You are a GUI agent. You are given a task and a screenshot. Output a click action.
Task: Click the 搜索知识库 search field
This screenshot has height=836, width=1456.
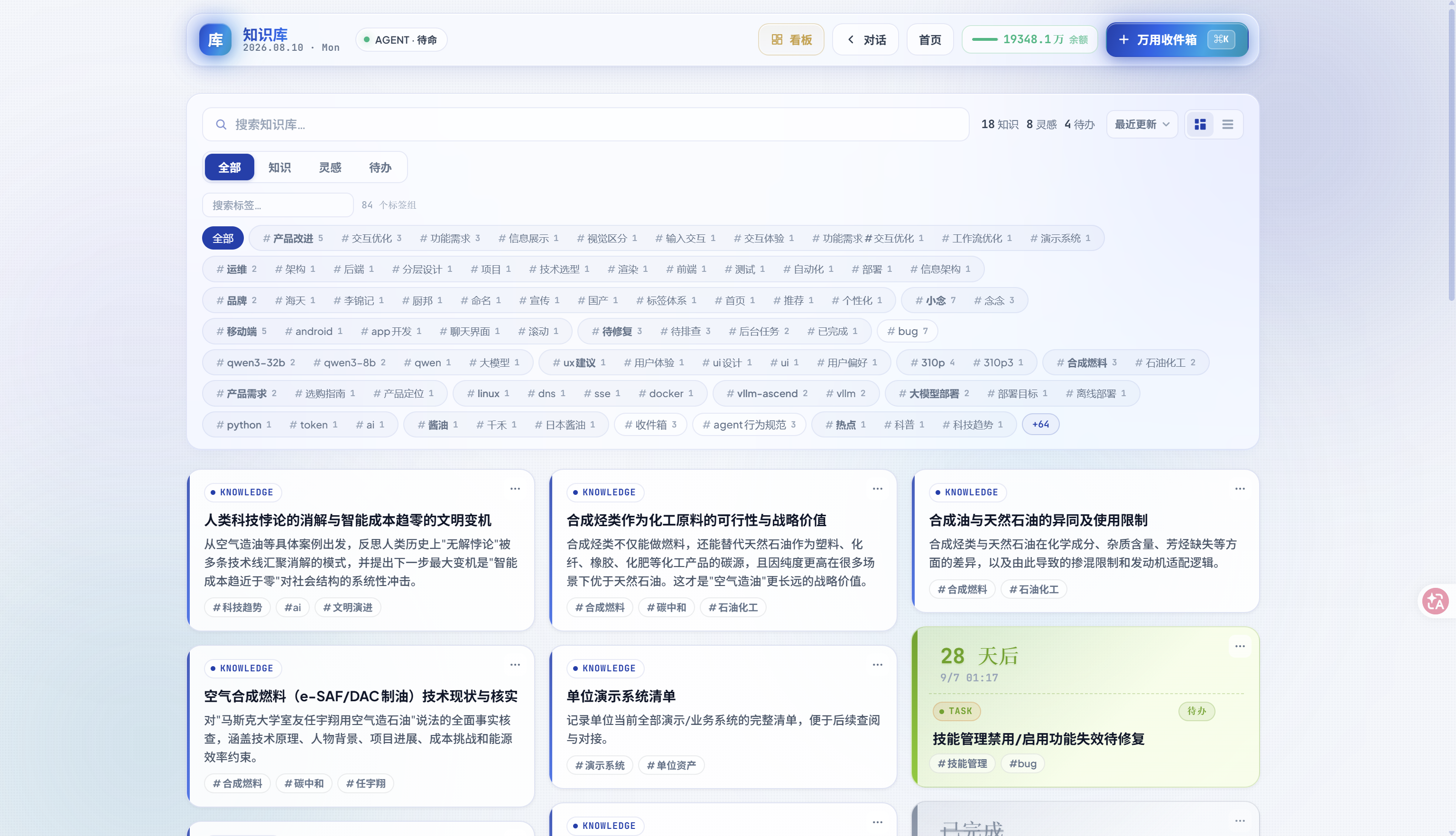coord(585,124)
